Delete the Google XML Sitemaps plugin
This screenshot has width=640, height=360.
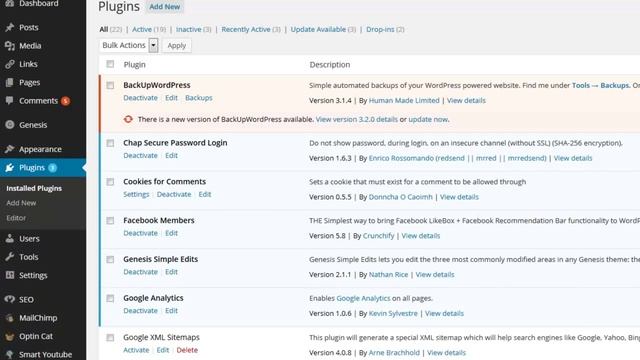tap(187, 350)
